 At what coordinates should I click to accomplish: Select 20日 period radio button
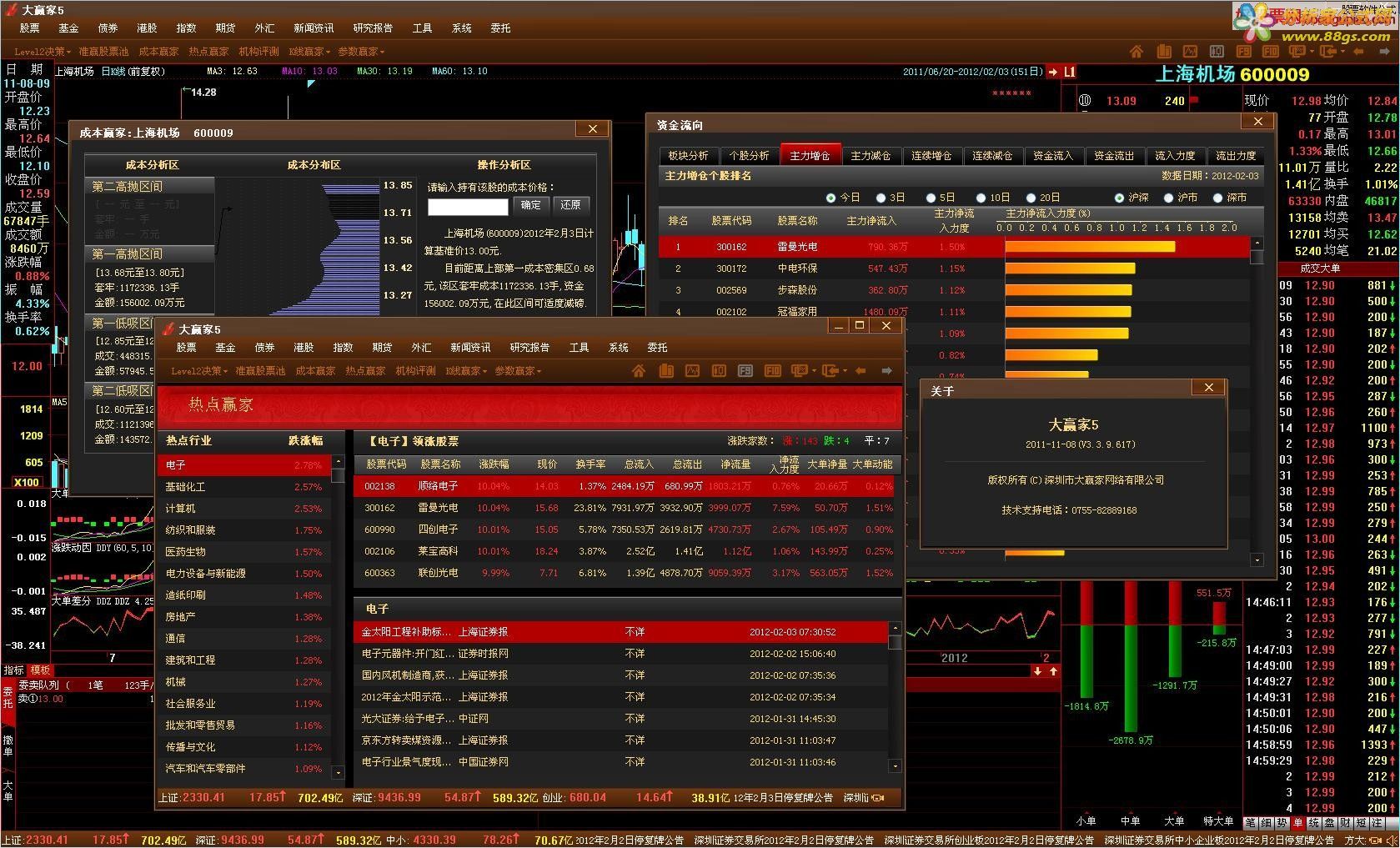(1031, 198)
